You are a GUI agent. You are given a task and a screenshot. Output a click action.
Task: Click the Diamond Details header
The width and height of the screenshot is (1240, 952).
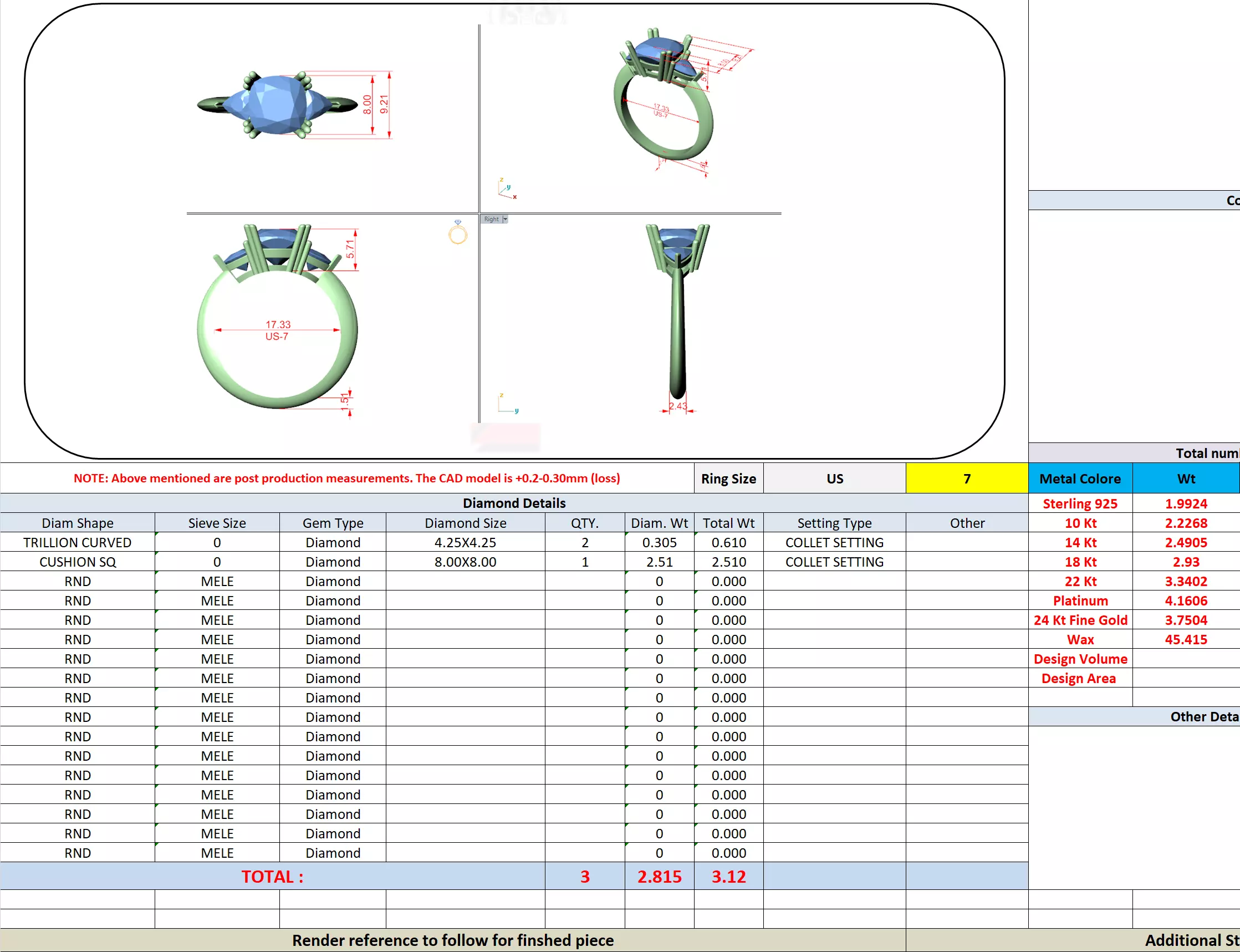(514, 503)
